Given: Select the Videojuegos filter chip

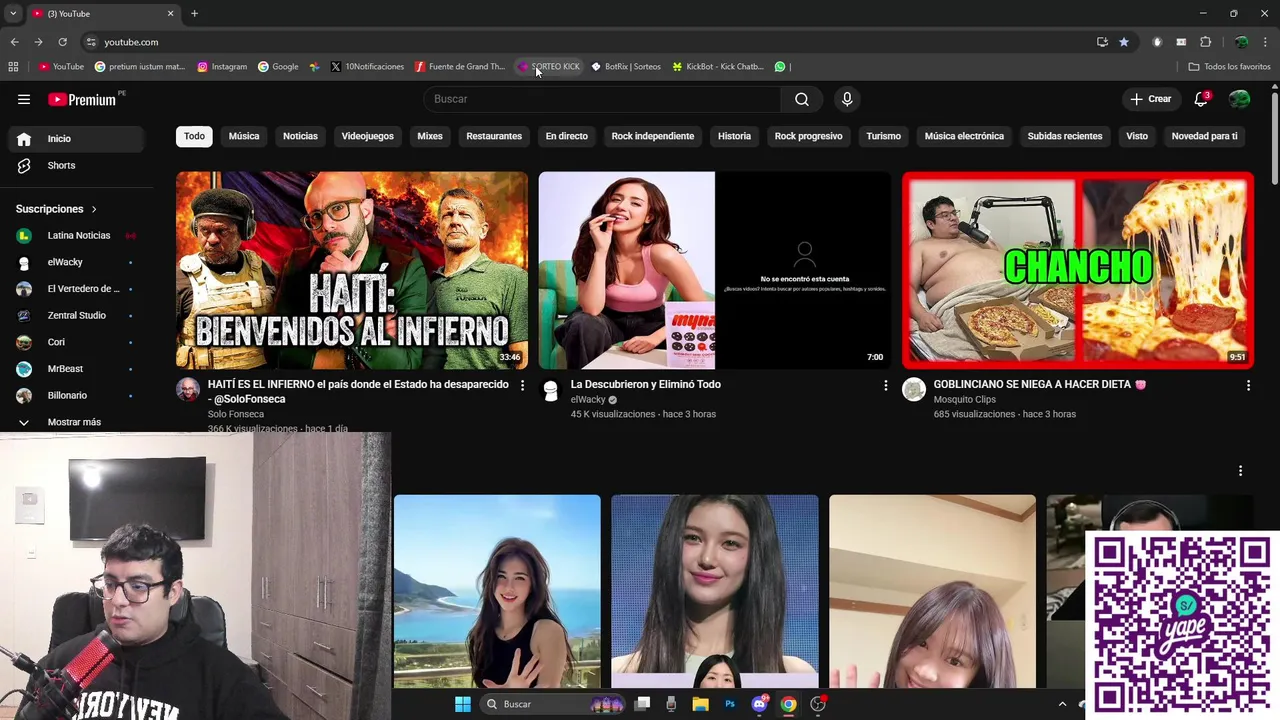Looking at the screenshot, I should click(367, 136).
